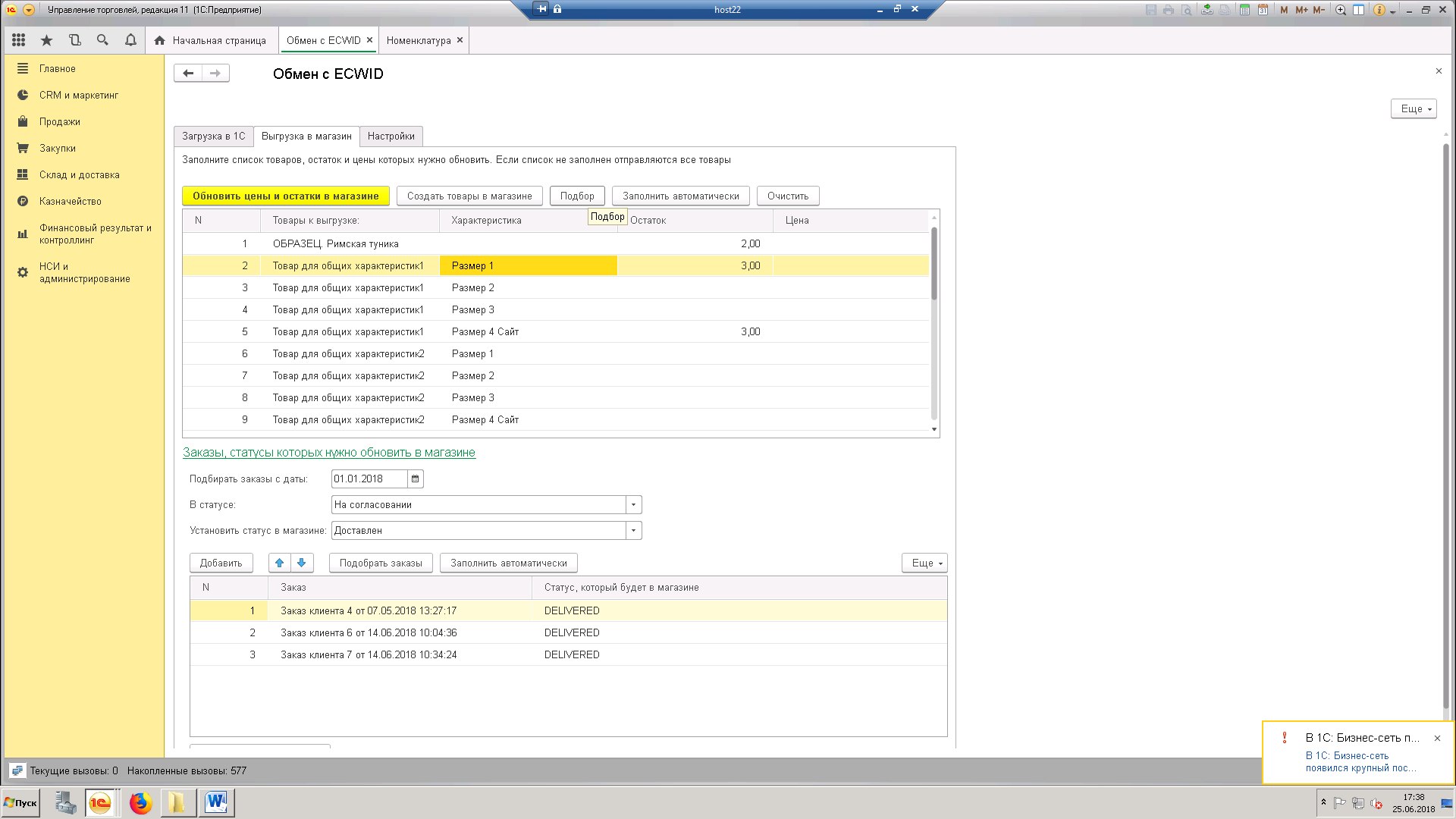Open calendar picker for order date

pyautogui.click(x=415, y=479)
